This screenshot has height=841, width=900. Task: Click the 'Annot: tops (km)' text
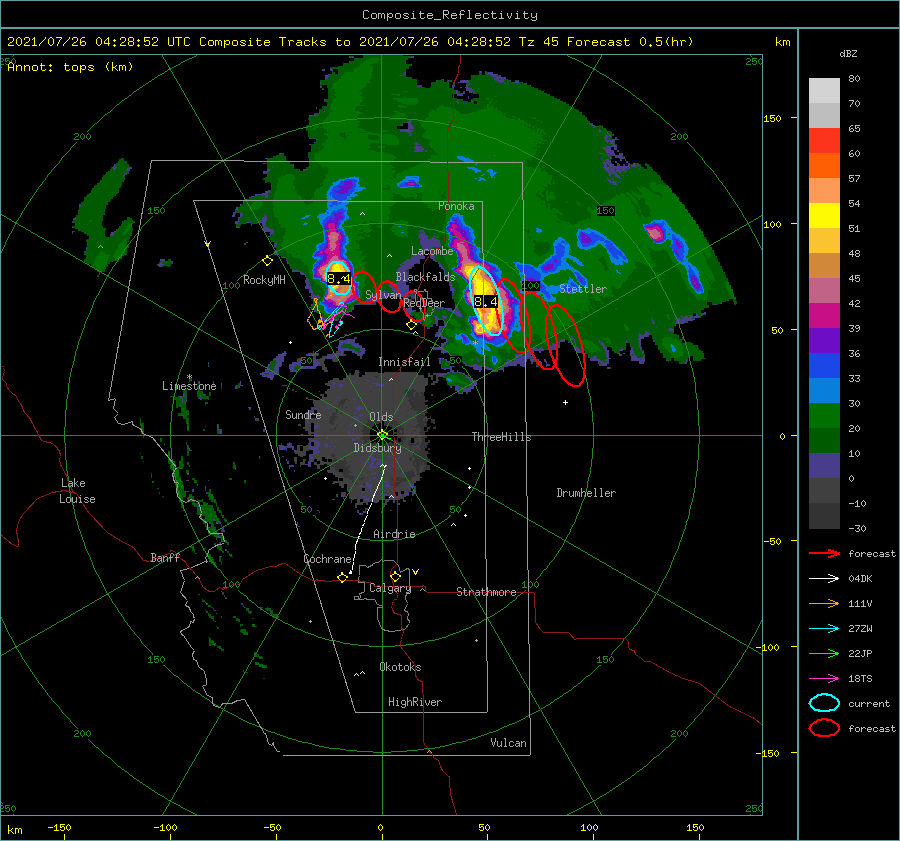point(70,67)
